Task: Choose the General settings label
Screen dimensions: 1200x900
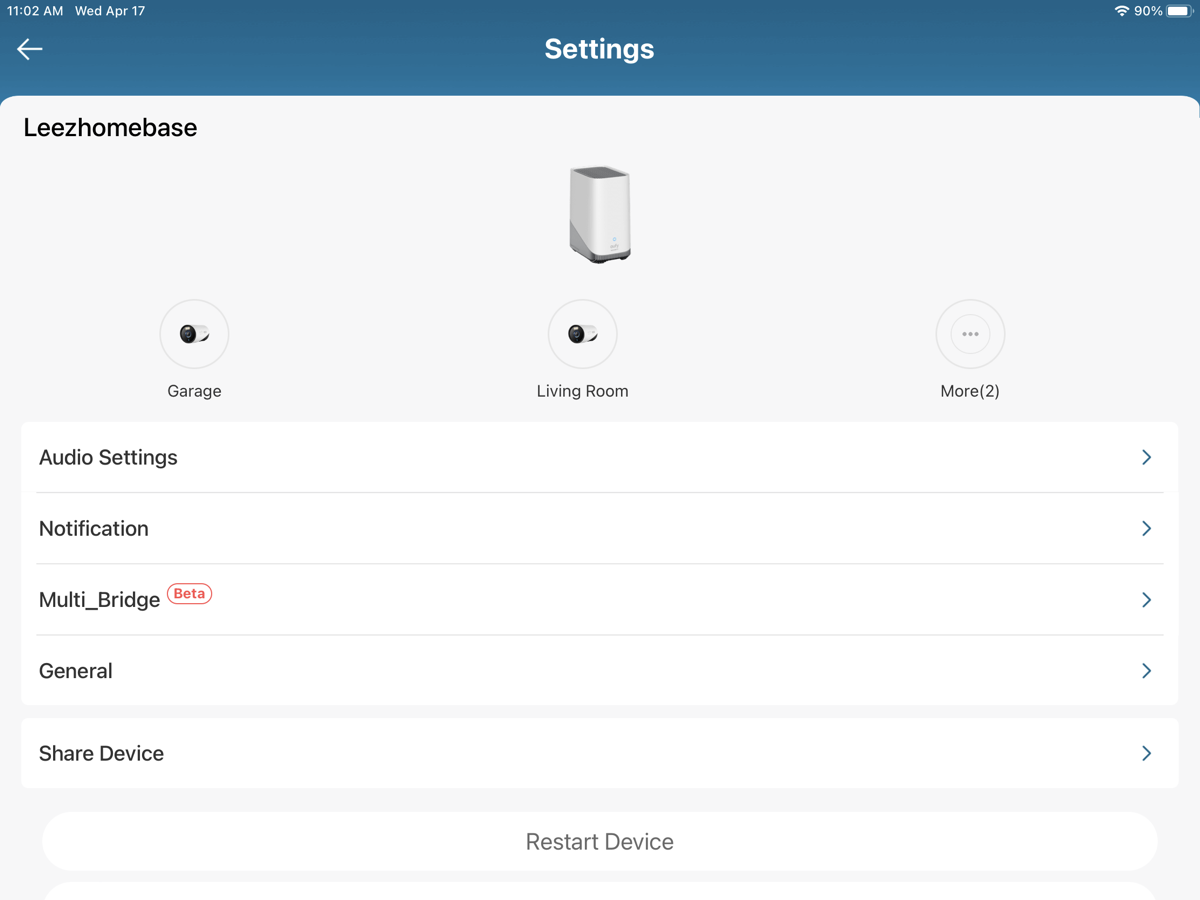Action: [x=76, y=671]
